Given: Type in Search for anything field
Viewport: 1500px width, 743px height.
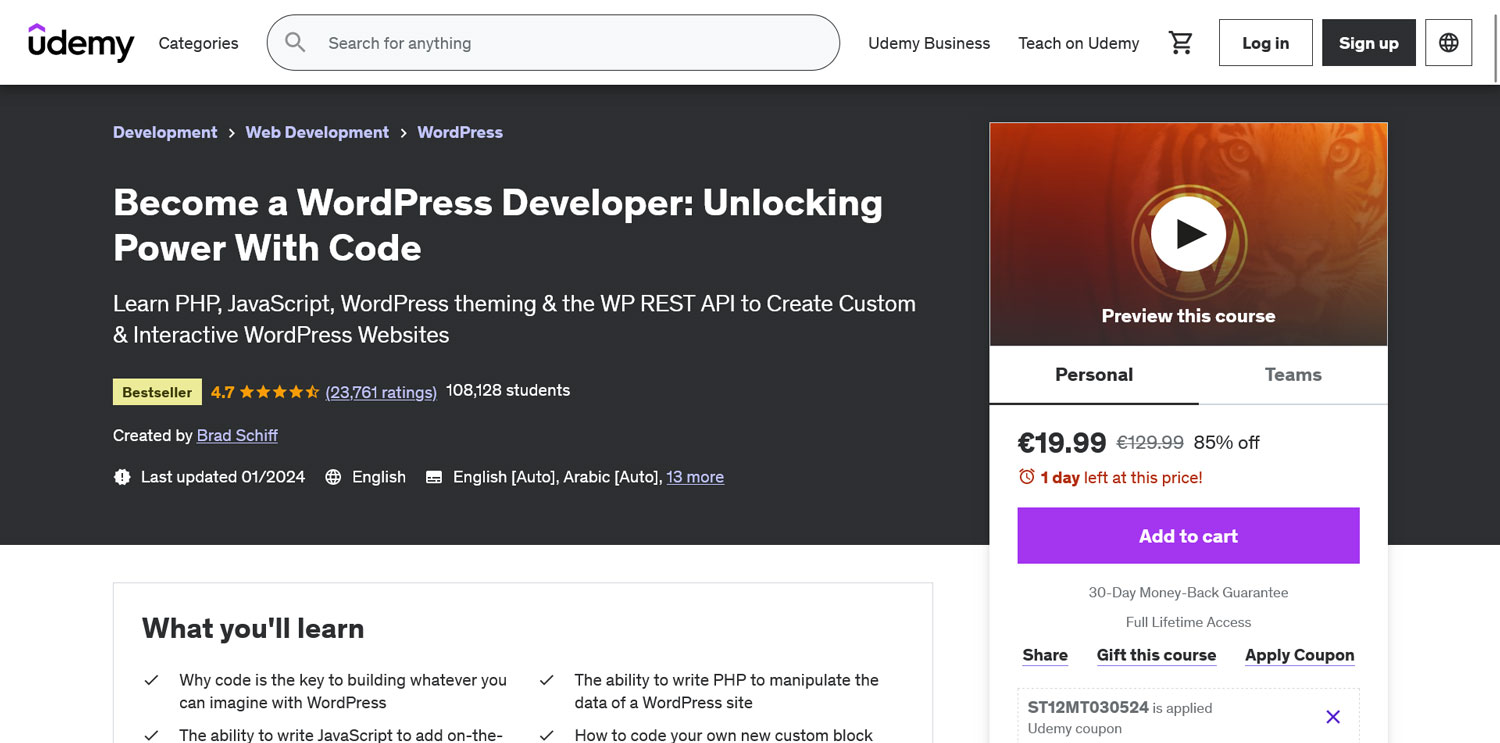Looking at the screenshot, I should coord(570,43).
